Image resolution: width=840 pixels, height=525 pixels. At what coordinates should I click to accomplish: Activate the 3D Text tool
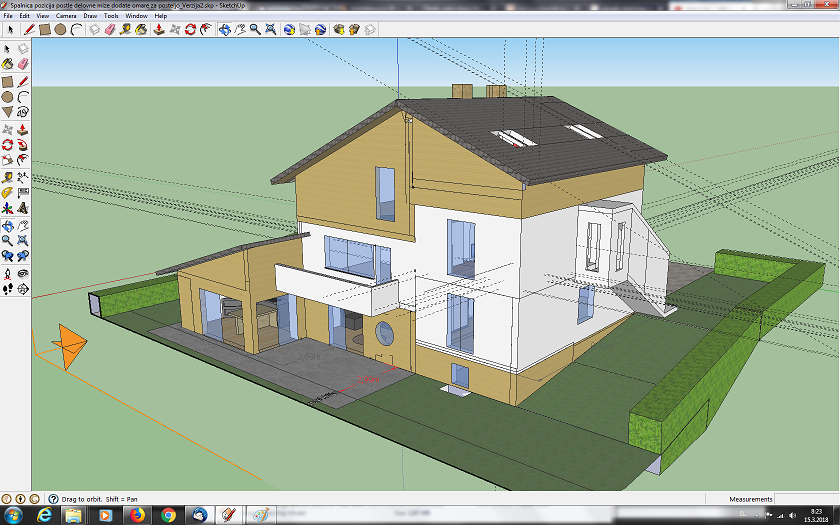pyautogui.click(x=22, y=208)
